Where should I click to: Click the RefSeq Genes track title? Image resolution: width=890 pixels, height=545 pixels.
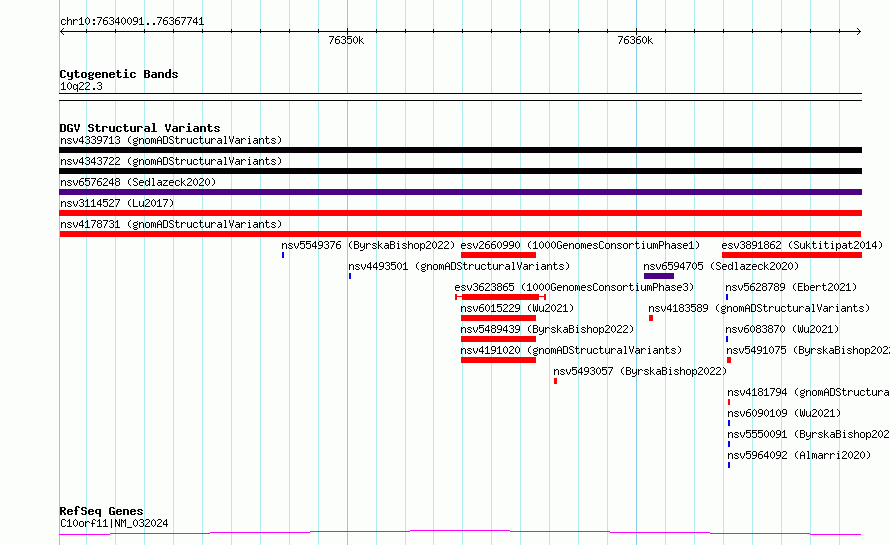(x=101, y=511)
